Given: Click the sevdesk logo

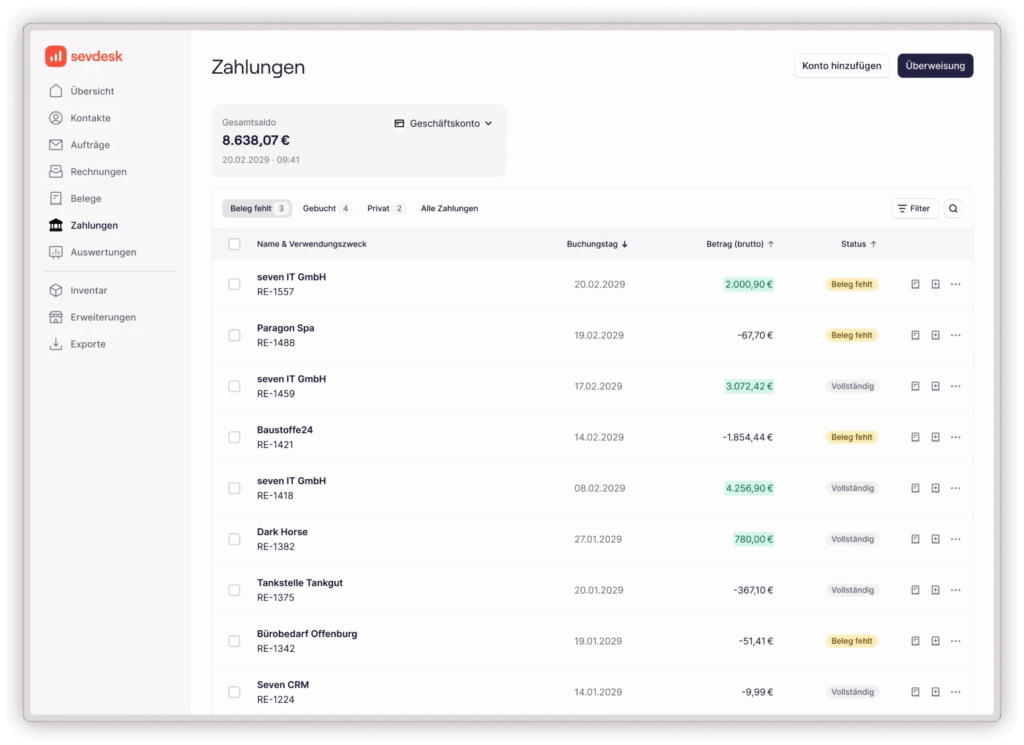Looking at the screenshot, I should point(84,57).
